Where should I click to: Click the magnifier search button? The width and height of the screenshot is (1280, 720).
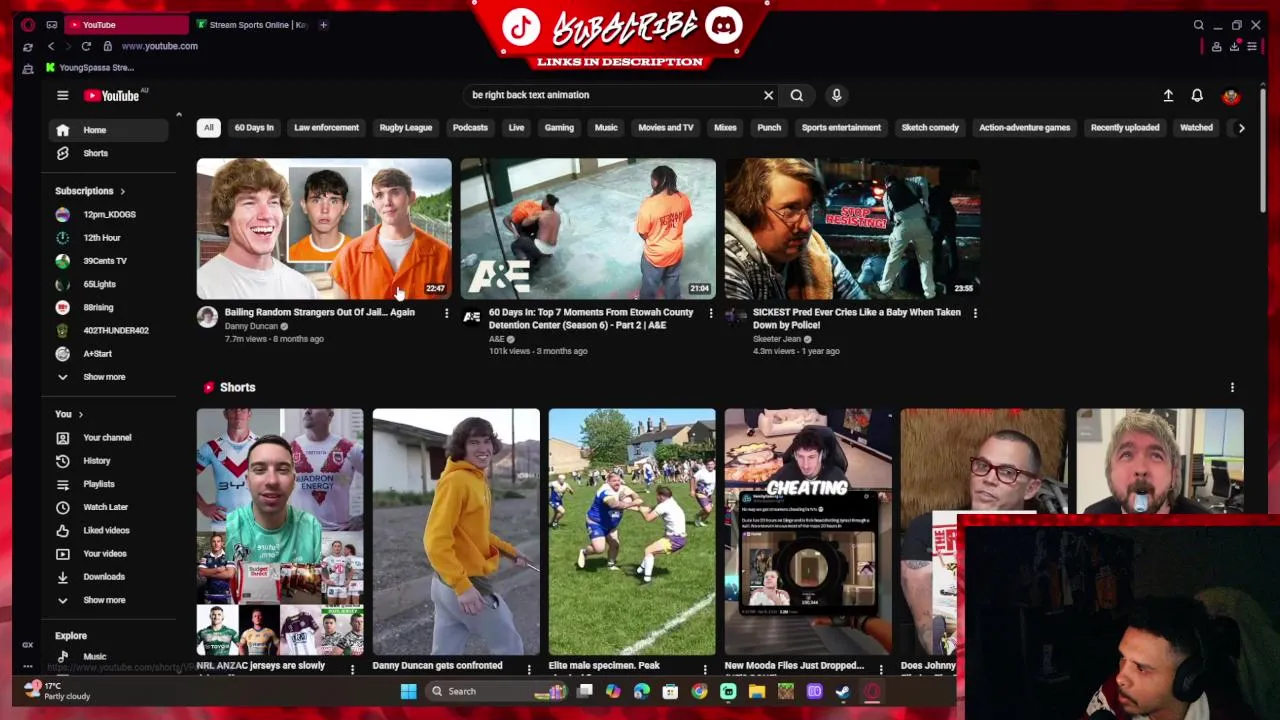(797, 95)
